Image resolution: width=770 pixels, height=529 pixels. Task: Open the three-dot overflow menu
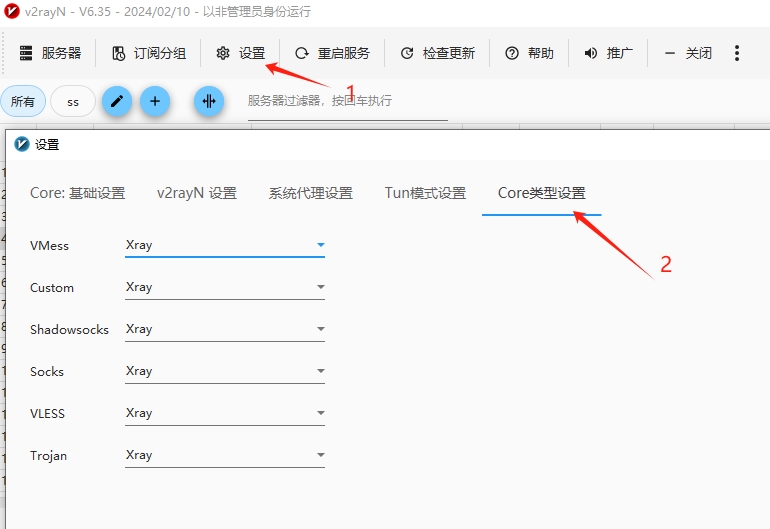[737, 53]
